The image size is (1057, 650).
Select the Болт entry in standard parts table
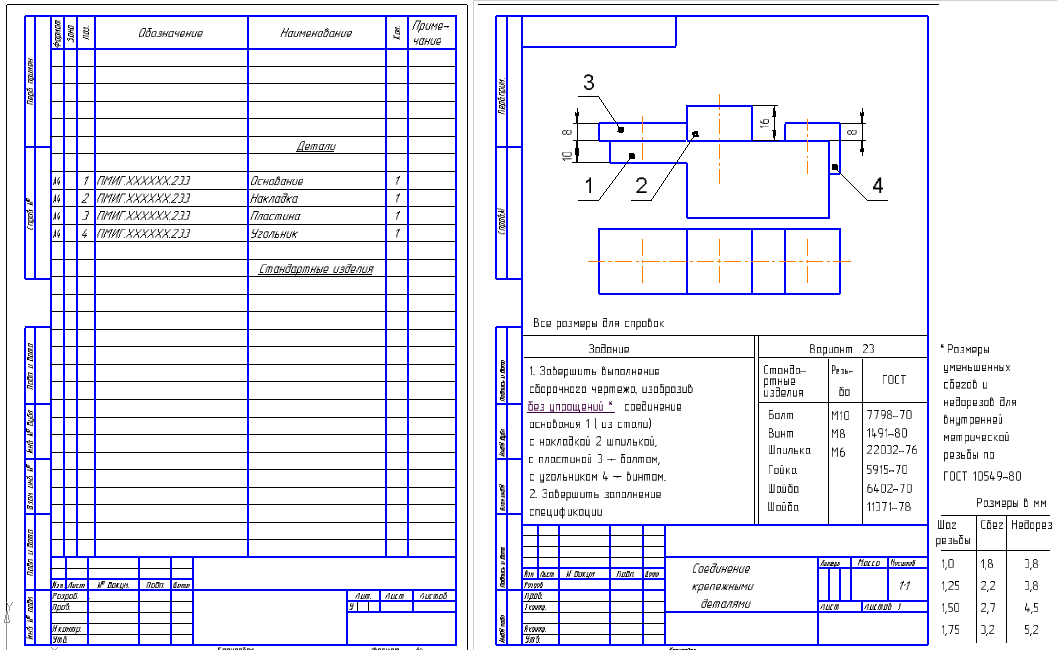coord(779,414)
